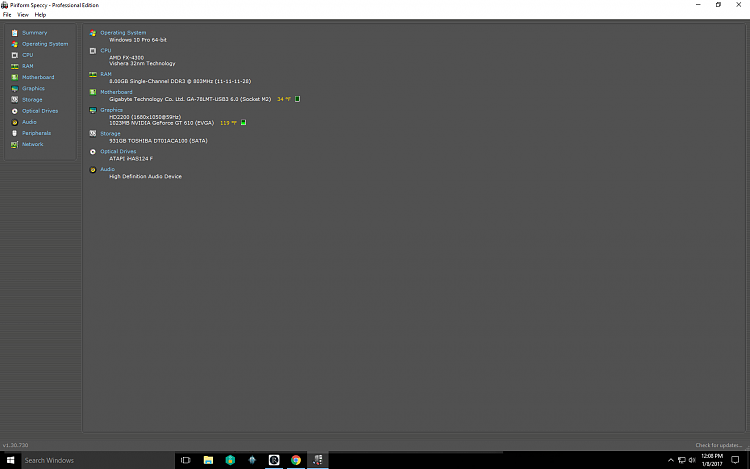Click the NVIDIA GeForce GT 610 text
The width and height of the screenshot is (750, 469).
(161, 123)
